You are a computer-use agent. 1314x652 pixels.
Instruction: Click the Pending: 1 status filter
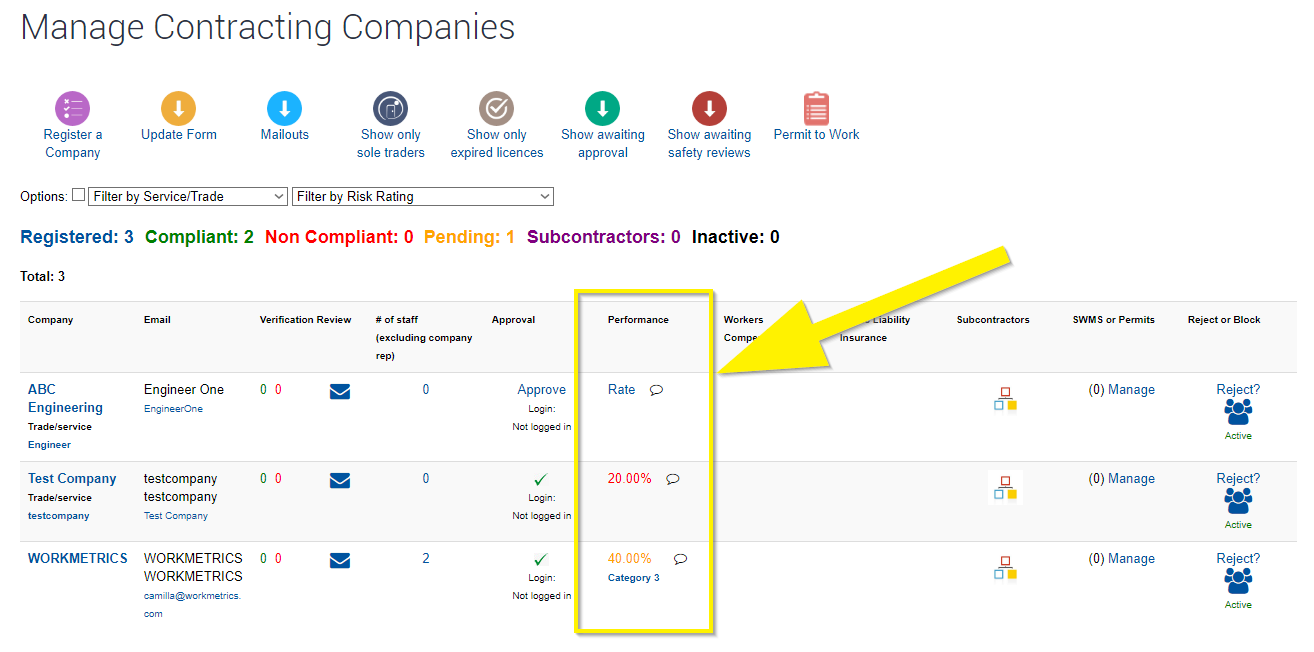[469, 237]
